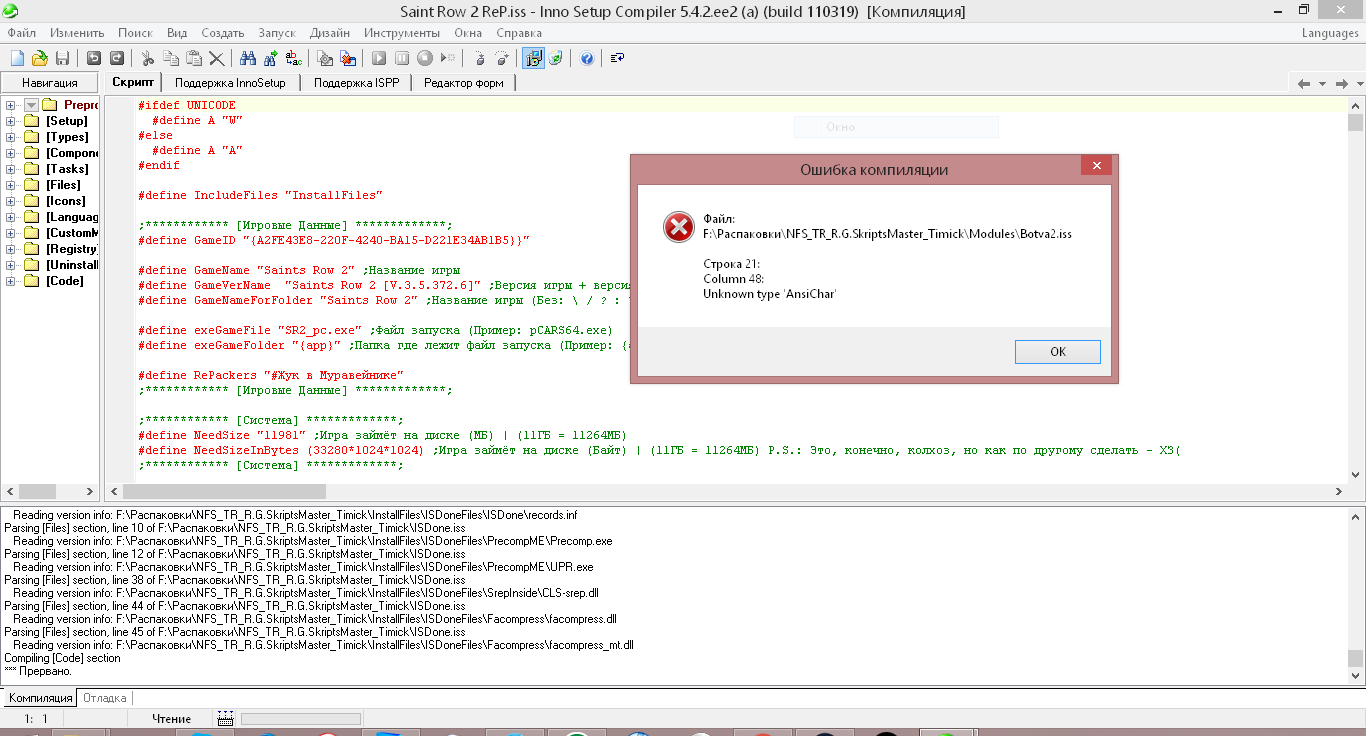
Task: Terminate execution with the stop circle icon
Action: pos(425,58)
